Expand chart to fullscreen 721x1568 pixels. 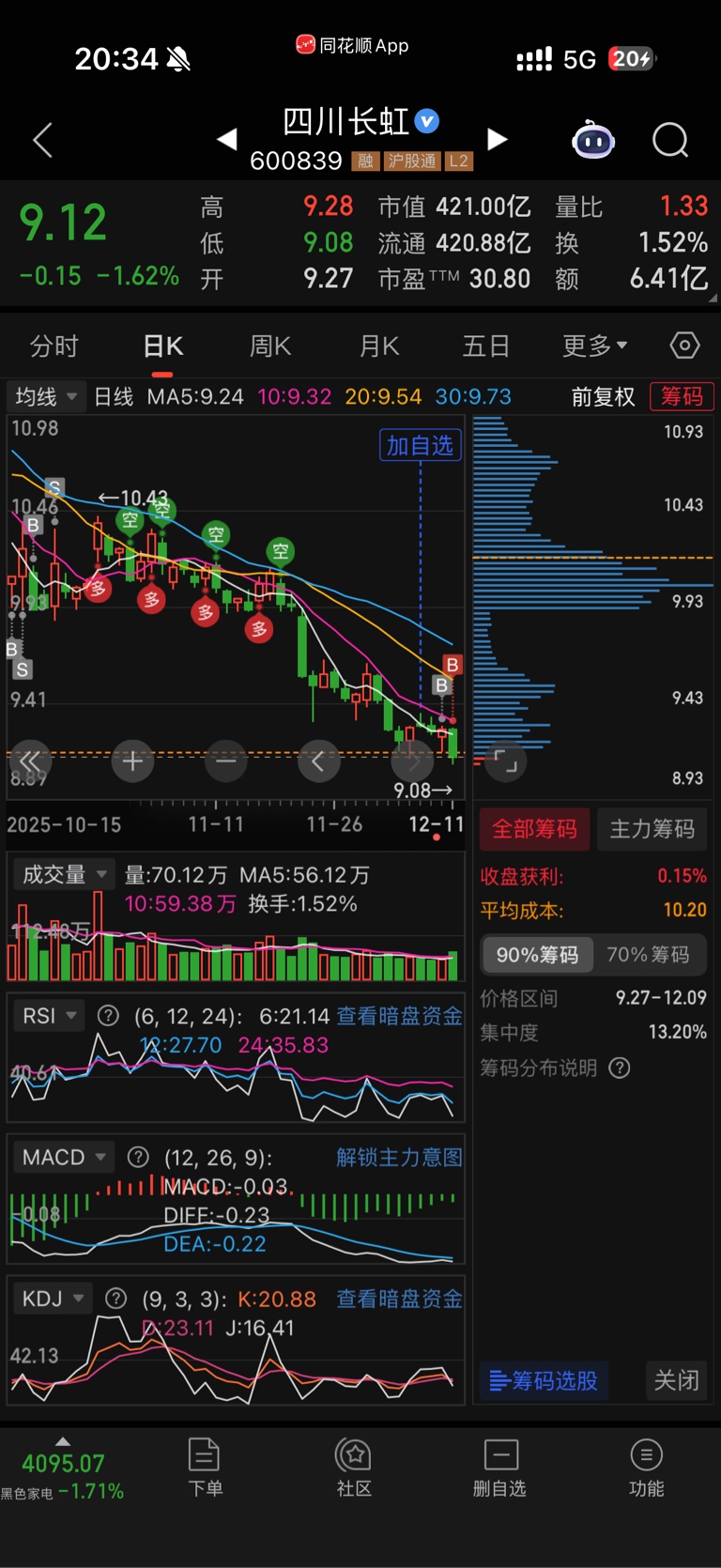tap(506, 761)
